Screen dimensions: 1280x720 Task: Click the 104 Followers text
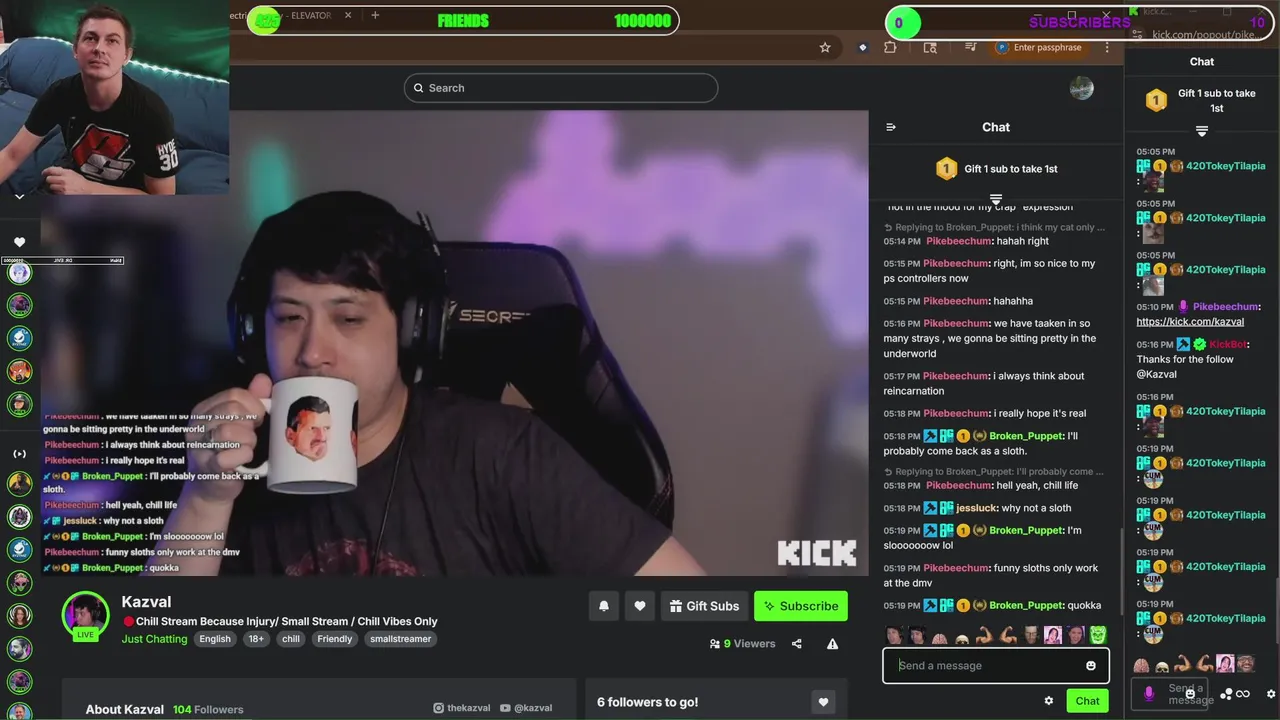[208, 709]
